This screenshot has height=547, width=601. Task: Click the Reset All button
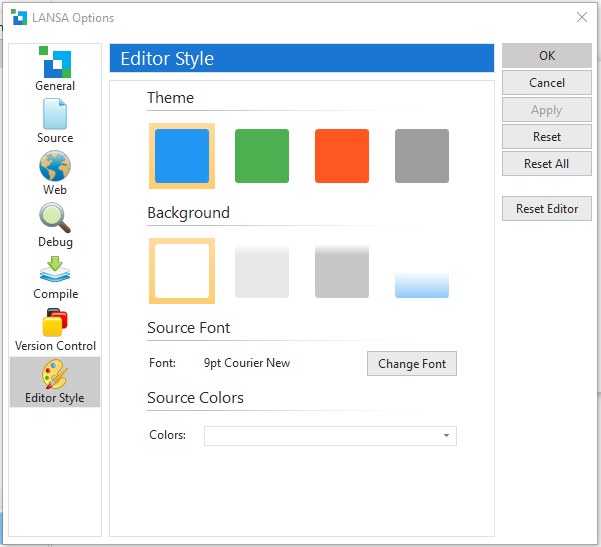pos(547,164)
